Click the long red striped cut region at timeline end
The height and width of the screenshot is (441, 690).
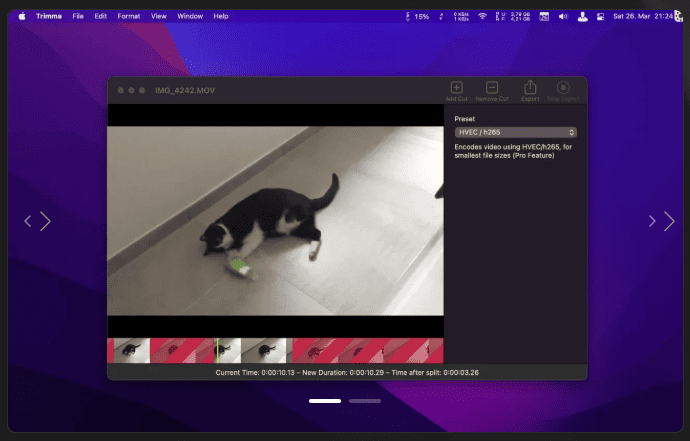[367, 350]
